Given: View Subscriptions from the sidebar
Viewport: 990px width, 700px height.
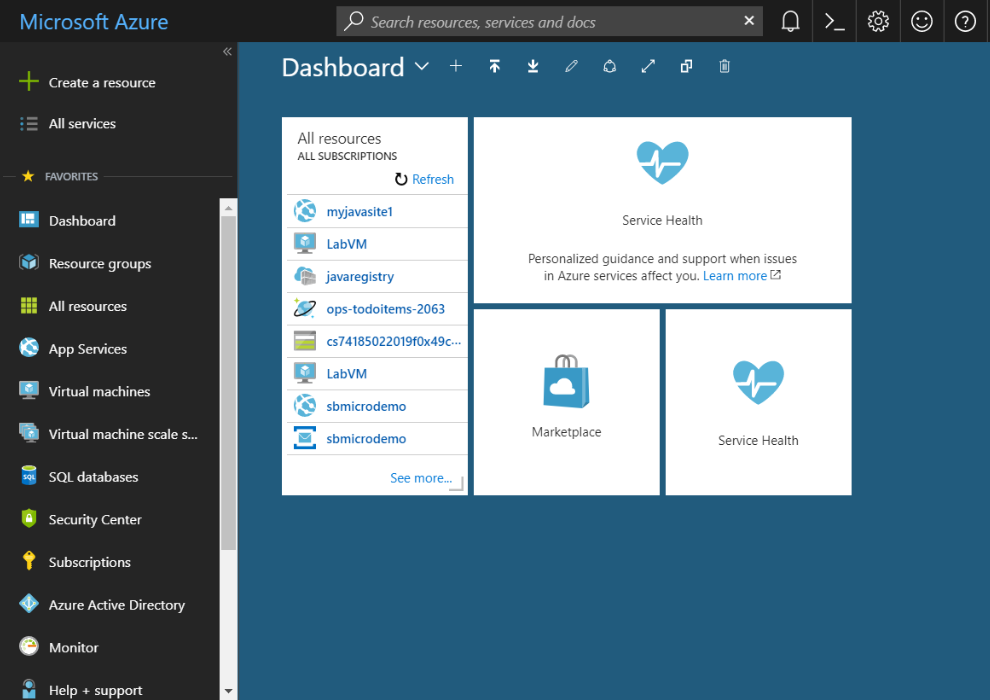Looking at the screenshot, I should click(90, 562).
